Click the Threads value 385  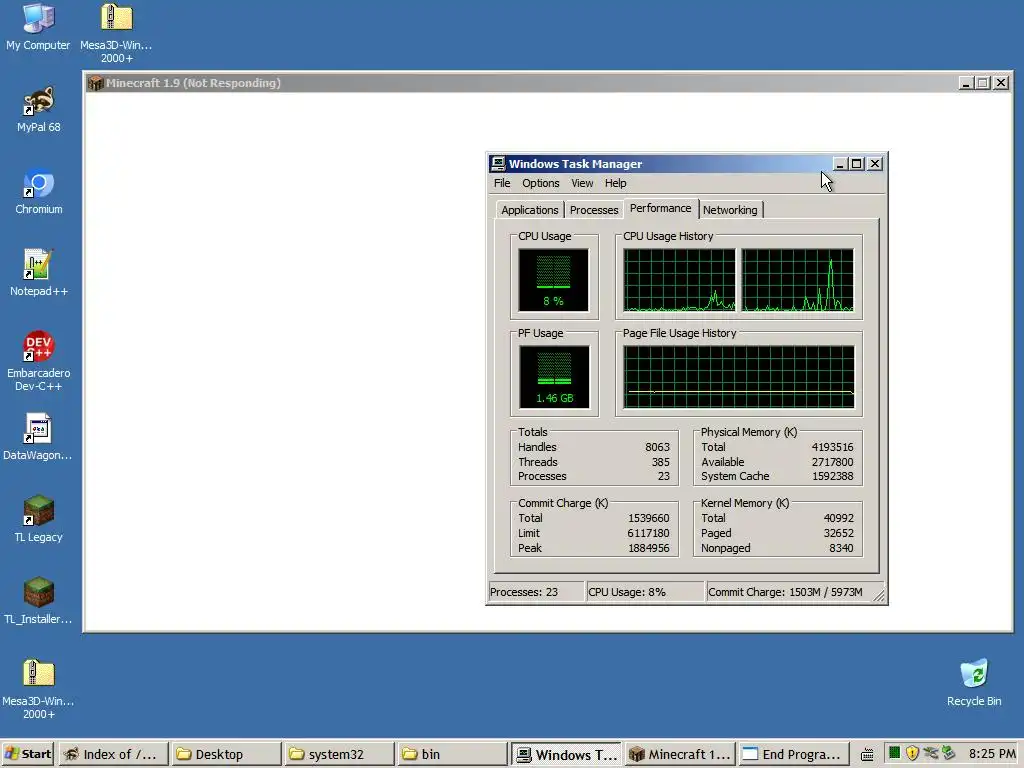click(x=660, y=462)
